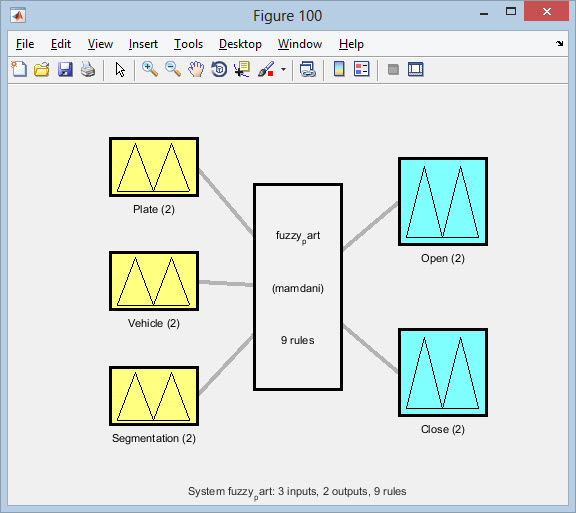The height and width of the screenshot is (513, 576).
Task: Click the fuzzy_part mamdani rules box
Action: pos(298,287)
